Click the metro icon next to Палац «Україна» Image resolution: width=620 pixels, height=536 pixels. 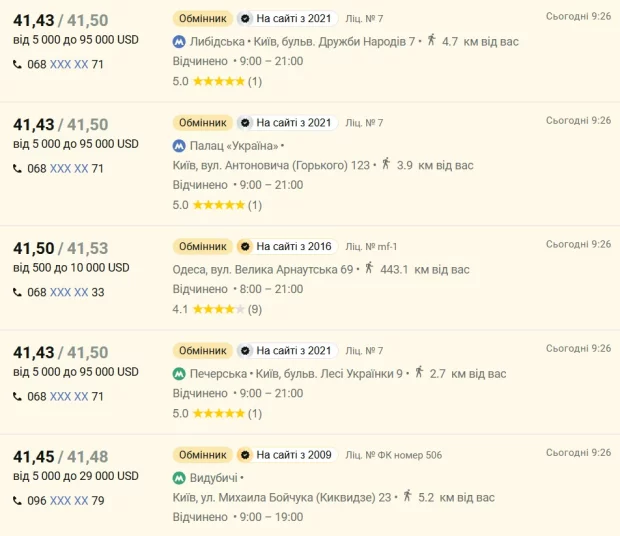[180, 146]
